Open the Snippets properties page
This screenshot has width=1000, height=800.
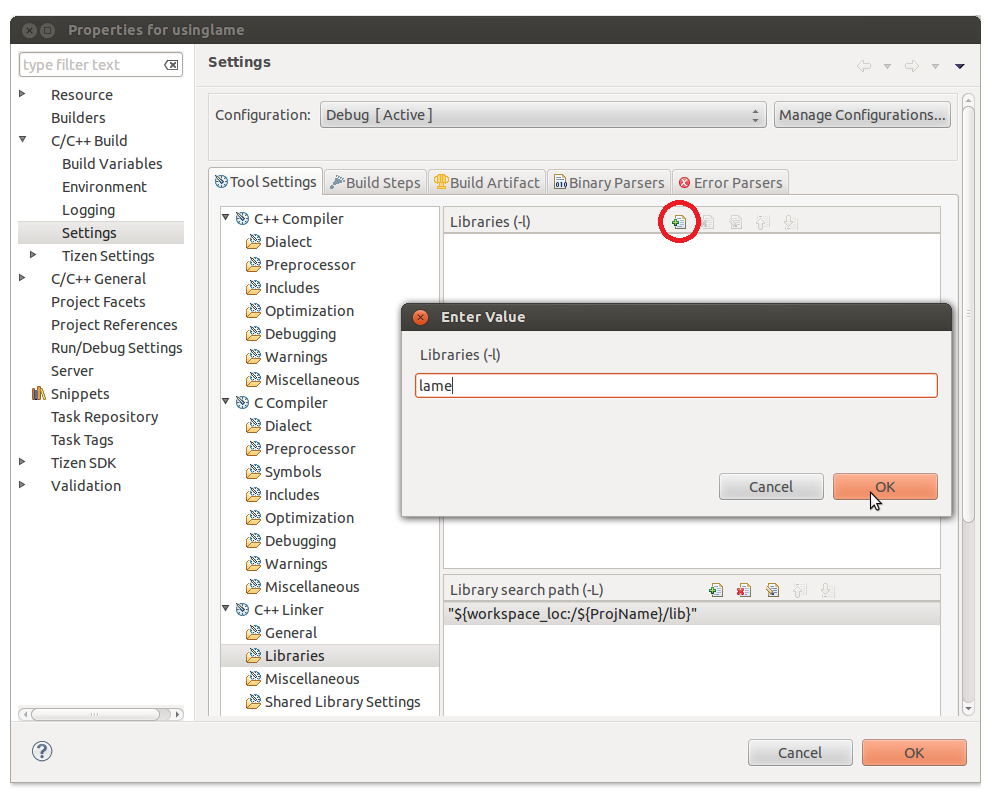click(80, 394)
